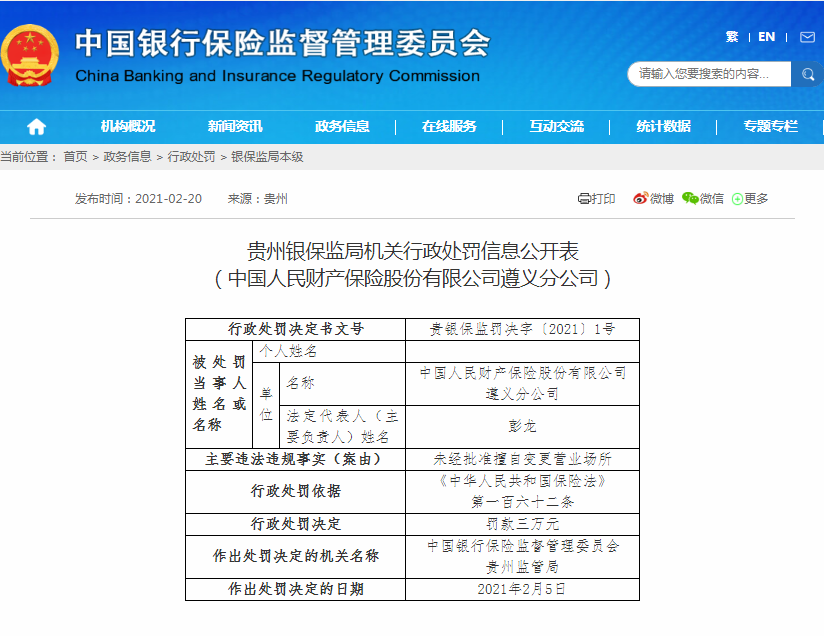Open the 统计数据 menu

pos(663,126)
